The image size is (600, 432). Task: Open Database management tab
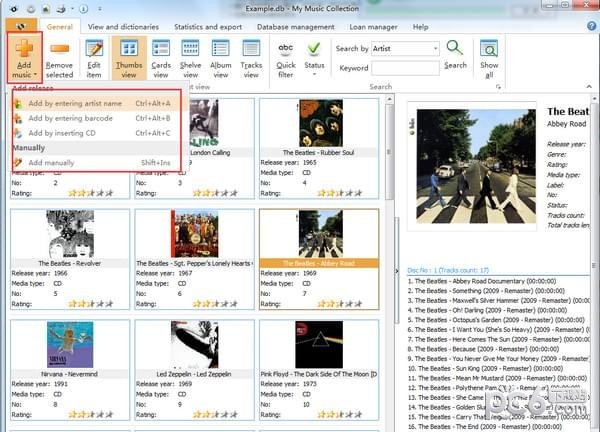295,27
